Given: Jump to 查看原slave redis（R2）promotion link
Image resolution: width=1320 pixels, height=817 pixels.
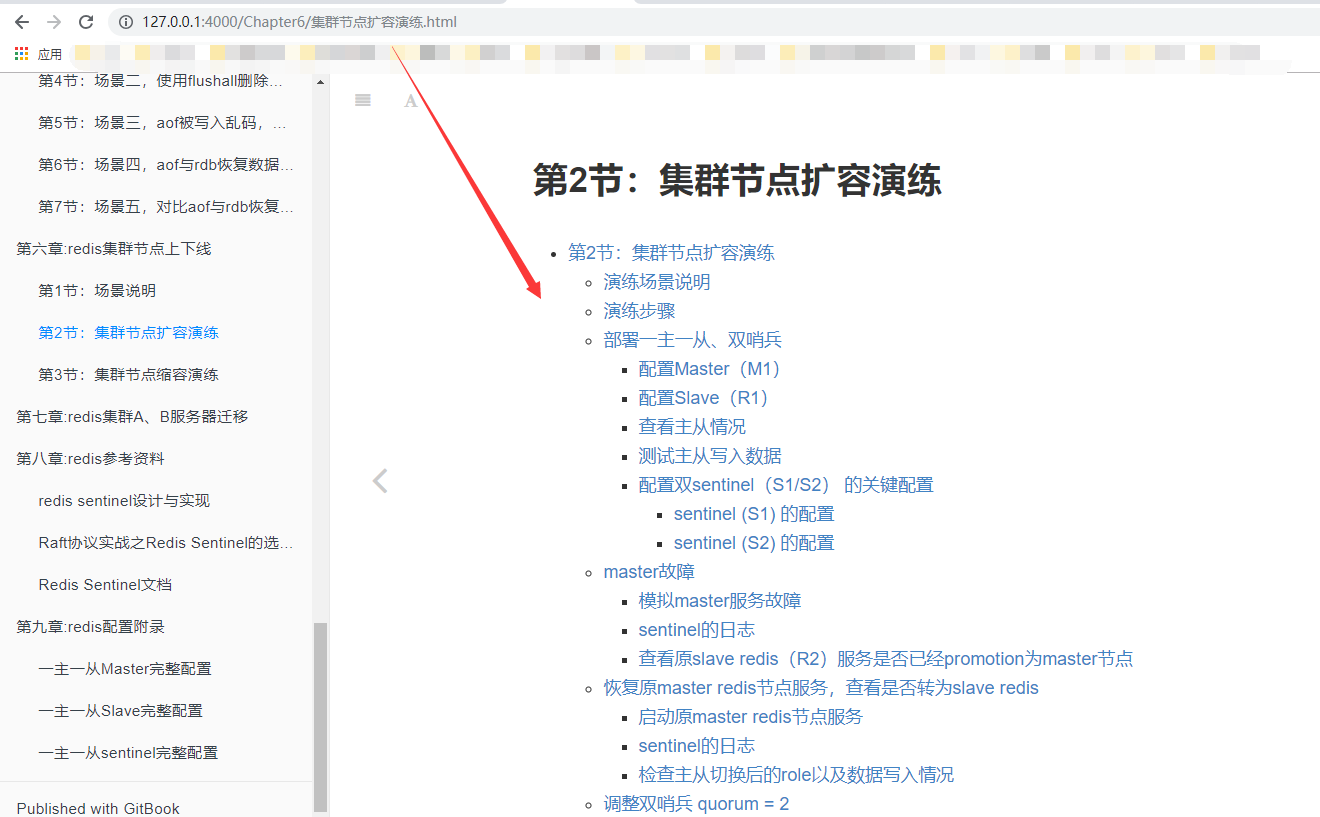Looking at the screenshot, I should coord(886,659).
